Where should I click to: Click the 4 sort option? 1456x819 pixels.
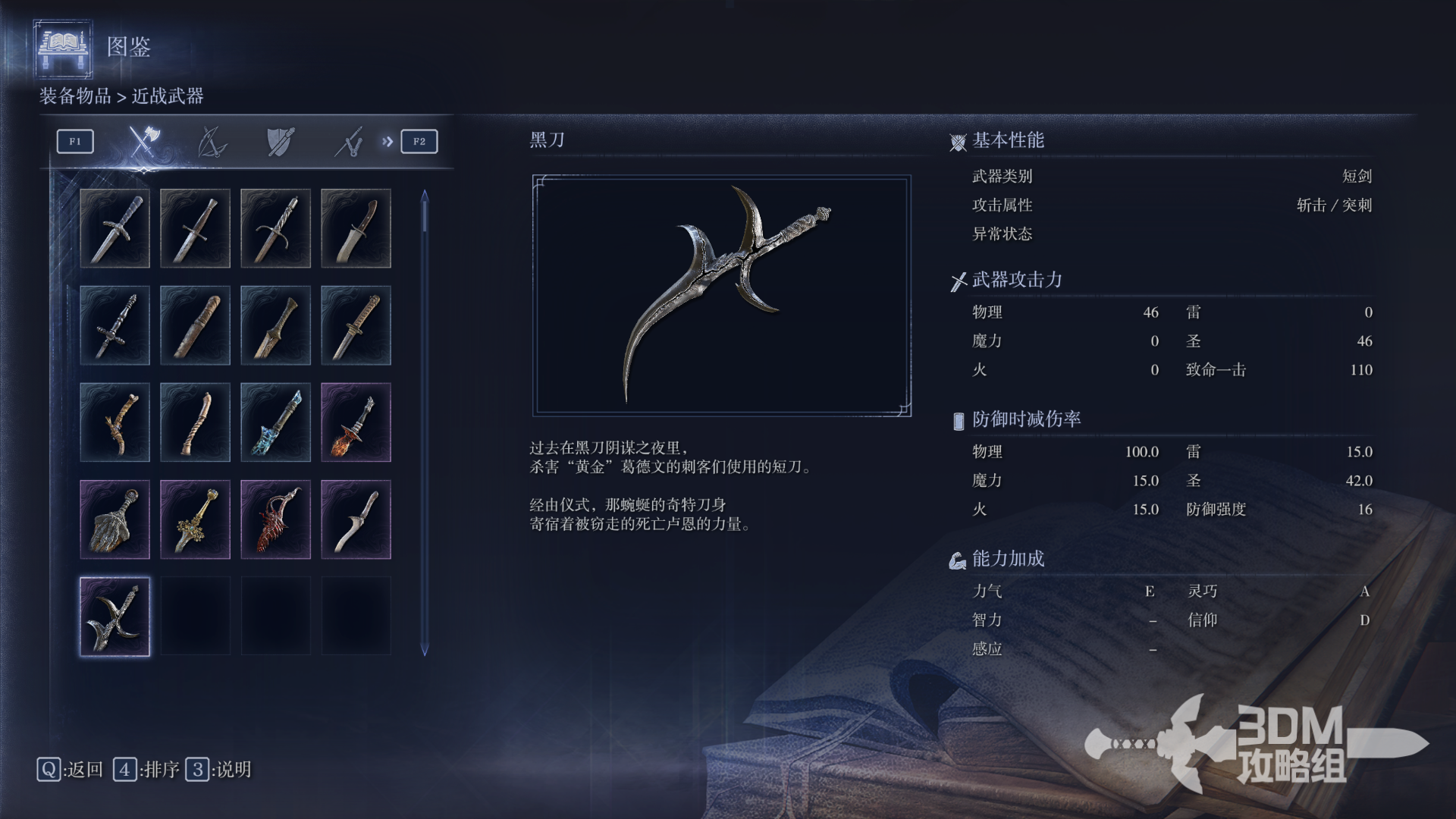pos(146,770)
